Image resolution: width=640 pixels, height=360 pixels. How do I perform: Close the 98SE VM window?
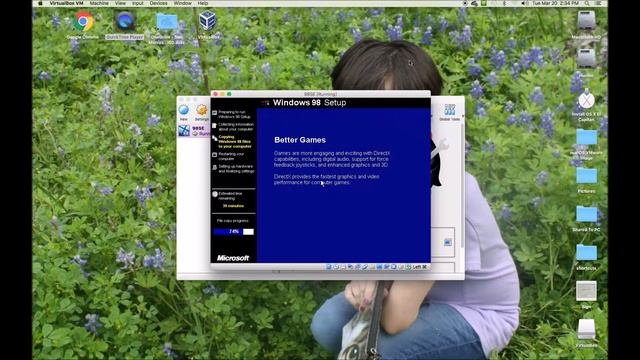[215, 94]
